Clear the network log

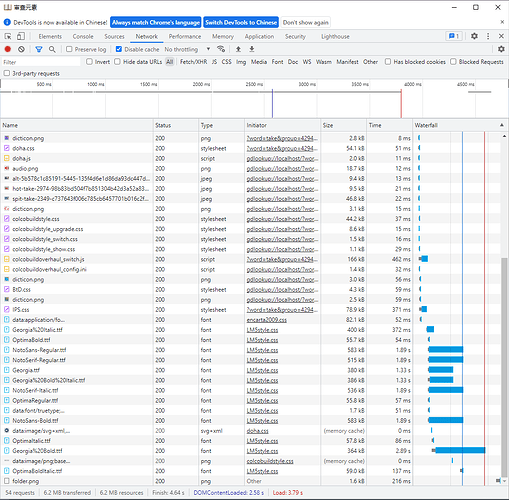coord(21,49)
